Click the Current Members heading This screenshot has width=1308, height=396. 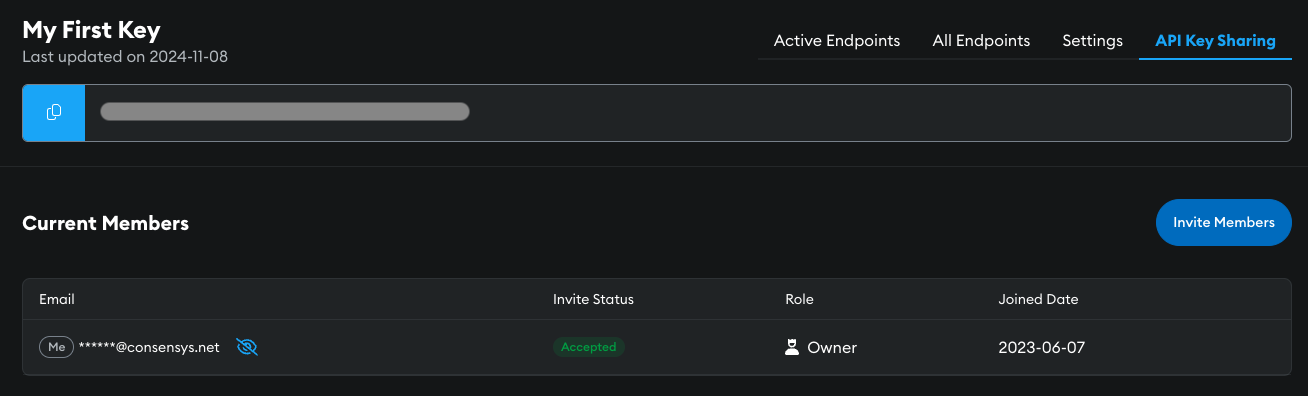pos(105,223)
